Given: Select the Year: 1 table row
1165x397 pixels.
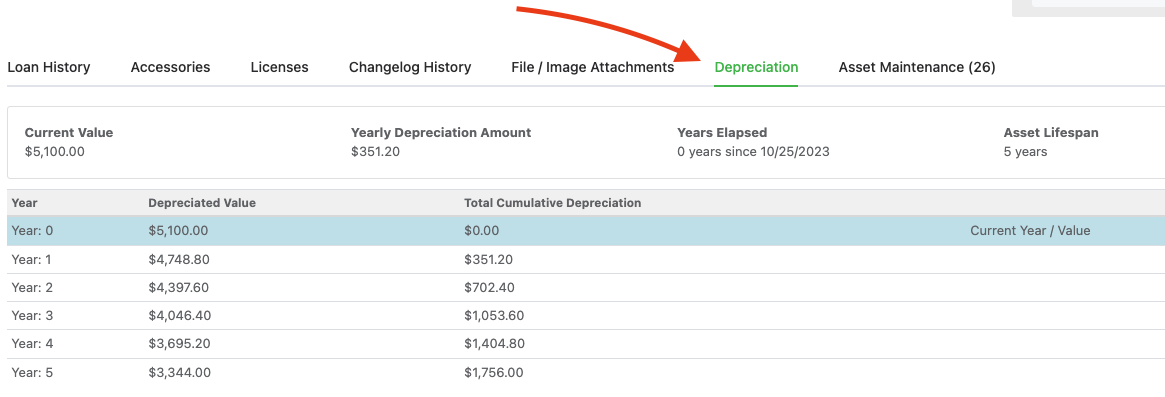Looking at the screenshot, I should coord(586,259).
